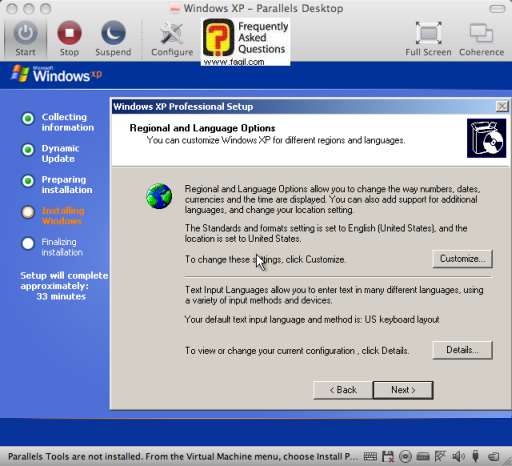This screenshot has height=466, width=512.
Task: Click the Details... button
Action: coord(462,350)
